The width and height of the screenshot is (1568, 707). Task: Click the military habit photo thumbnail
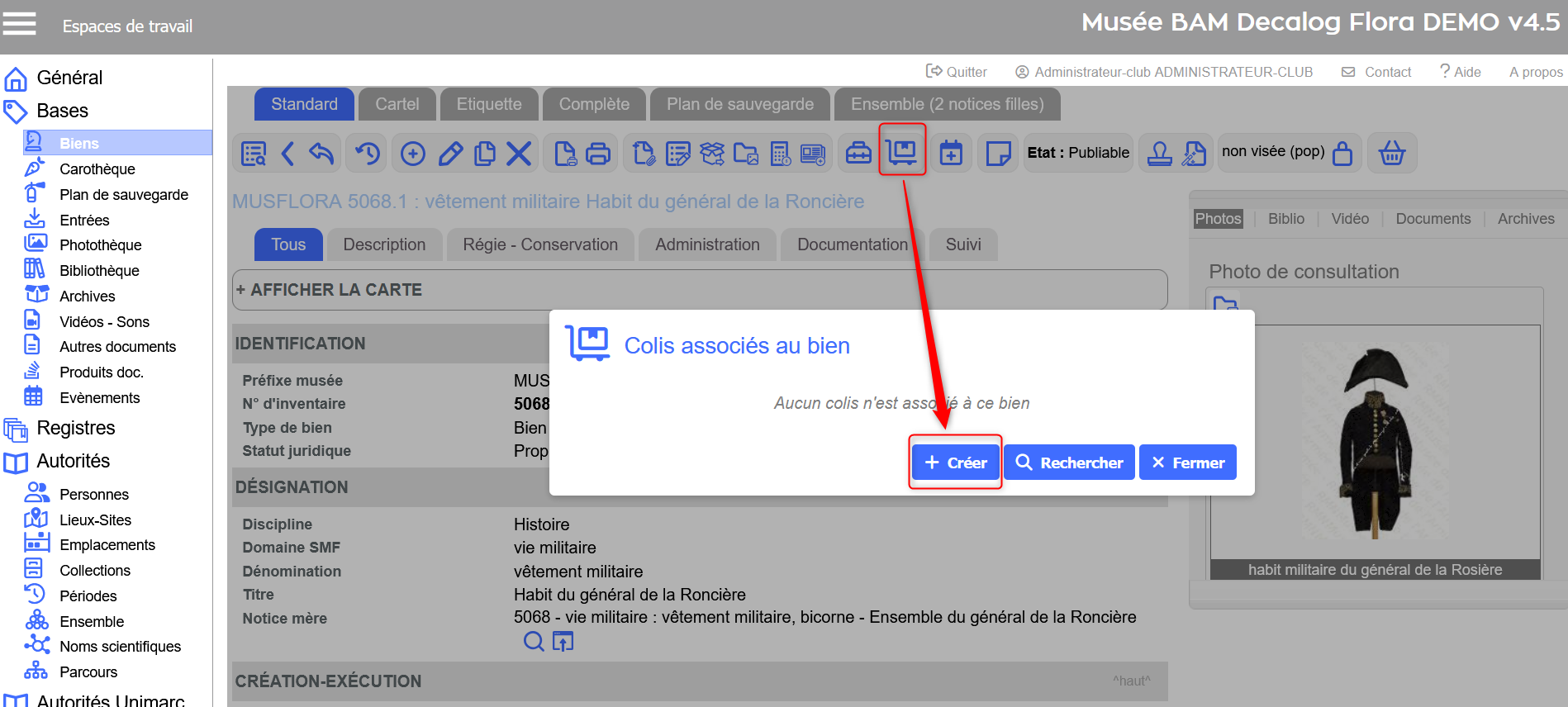(1374, 442)
